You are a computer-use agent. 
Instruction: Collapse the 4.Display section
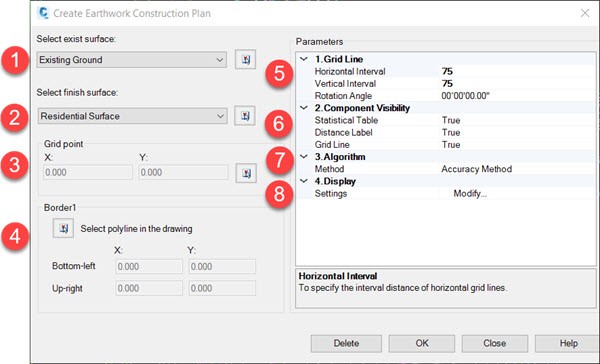(x=304, y=181)
